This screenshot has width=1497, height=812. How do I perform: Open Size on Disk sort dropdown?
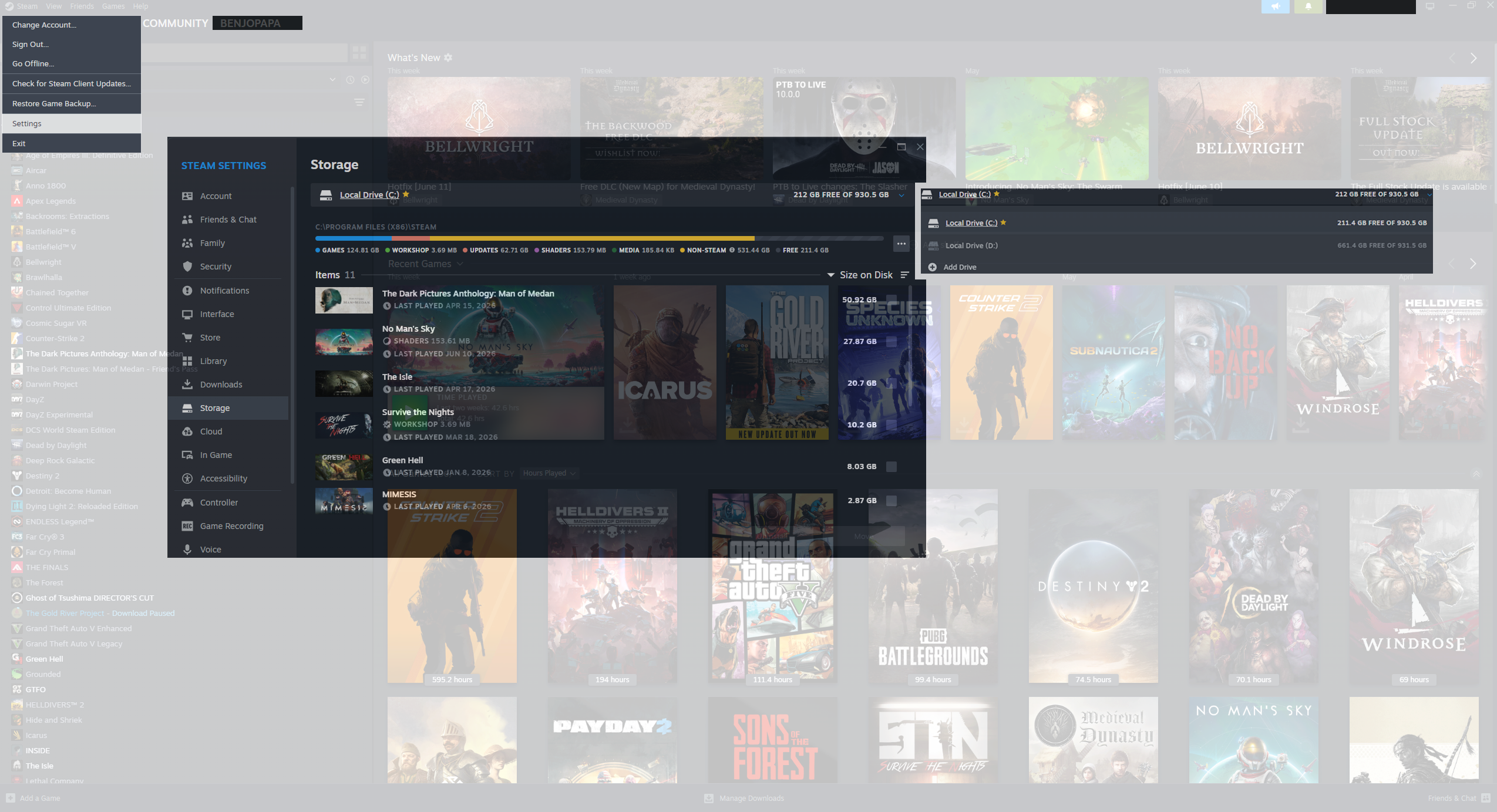pyautogui.click(x=860, y=275)
